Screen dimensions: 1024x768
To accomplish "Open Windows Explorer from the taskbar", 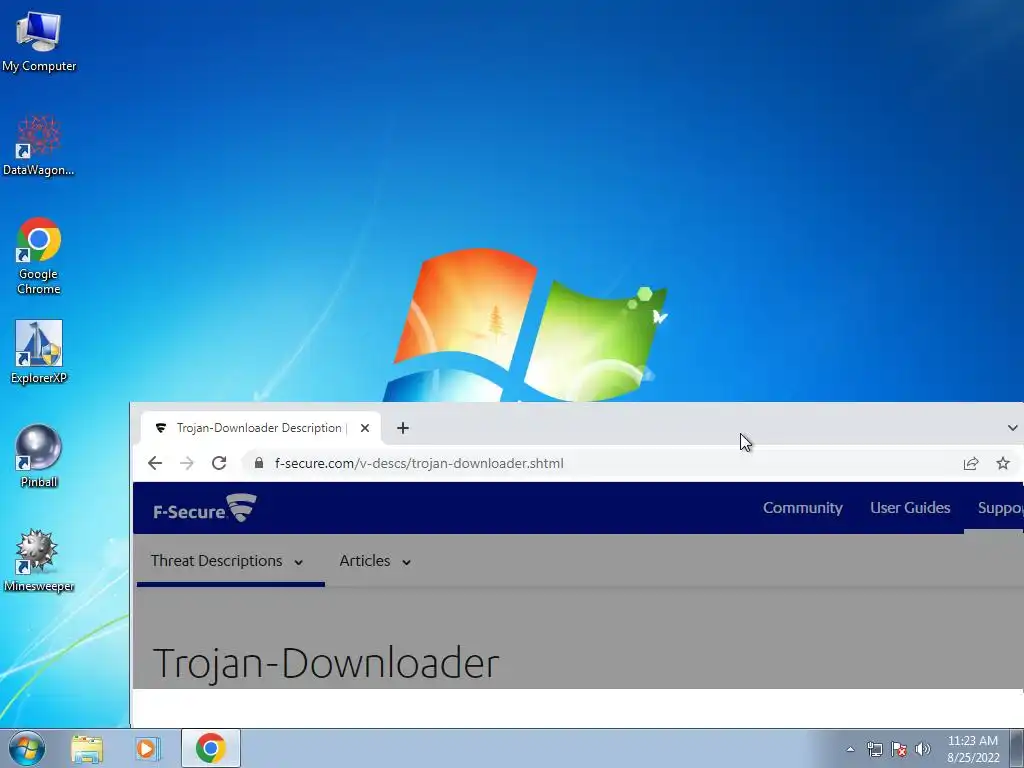I will [87, 748].
